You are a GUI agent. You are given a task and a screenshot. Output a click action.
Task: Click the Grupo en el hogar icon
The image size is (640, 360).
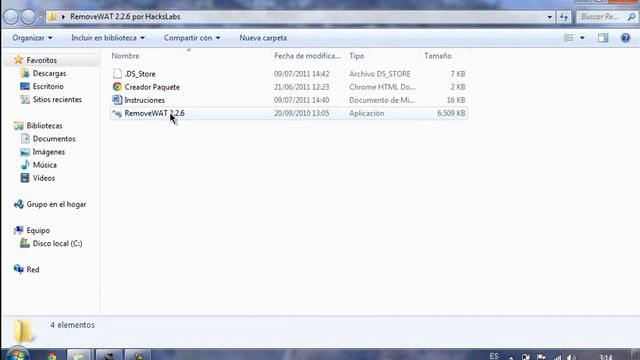pyautogui.click(x=18, y=204)
